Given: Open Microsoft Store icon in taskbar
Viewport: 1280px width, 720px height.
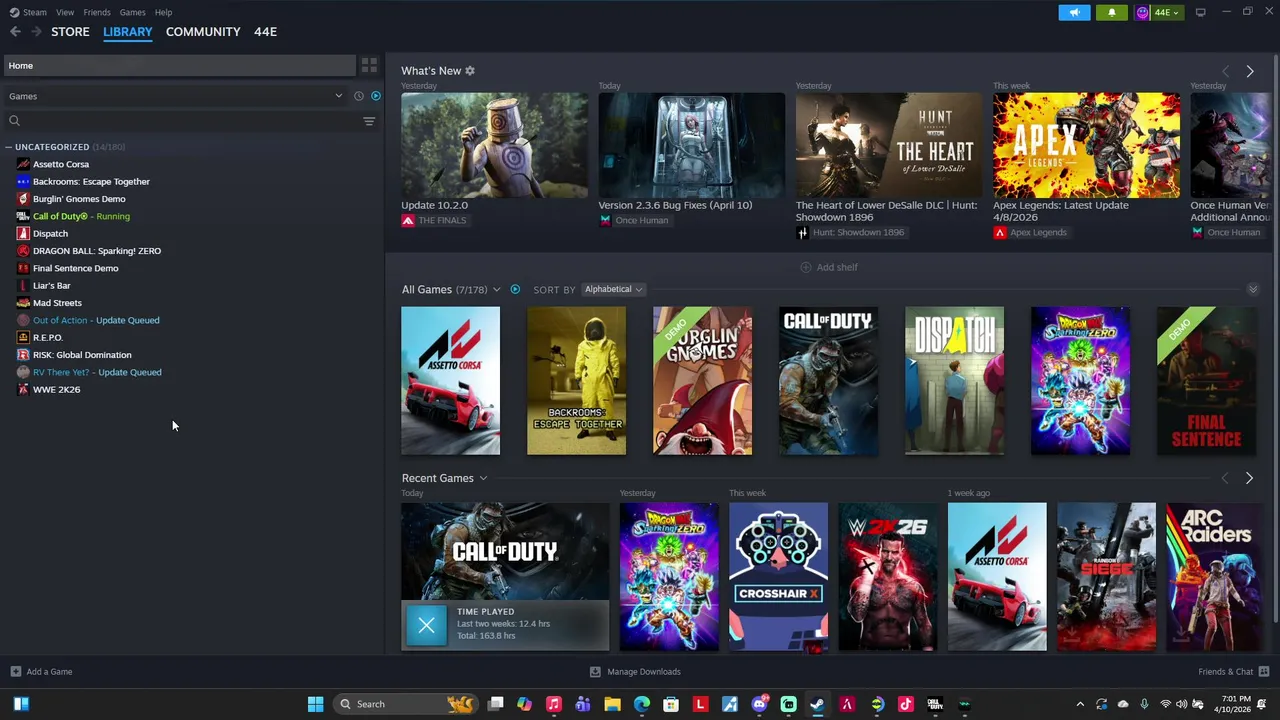Looking at the screenshot, I should [671, 704].
